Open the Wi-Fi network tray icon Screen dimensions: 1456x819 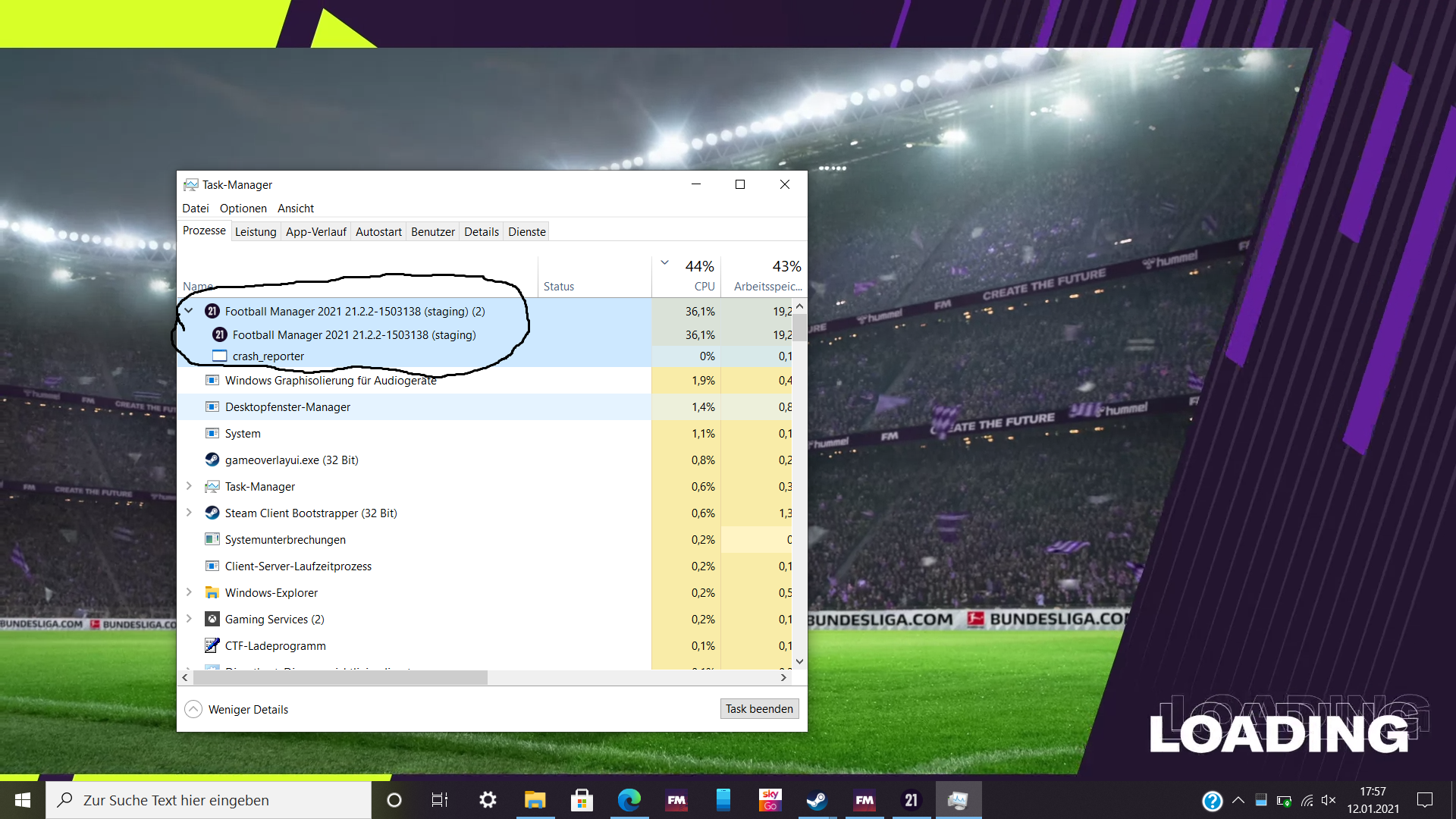point(1307,800)
